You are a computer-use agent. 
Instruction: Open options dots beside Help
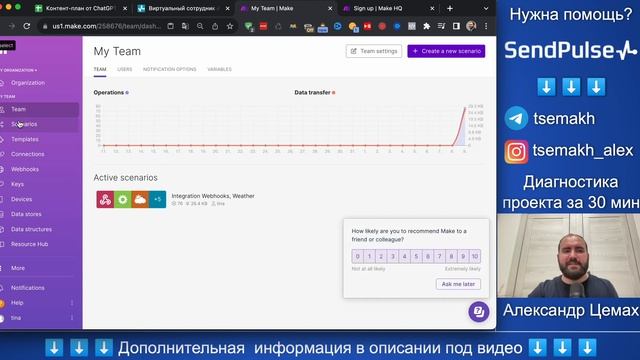tap(72, 303)
